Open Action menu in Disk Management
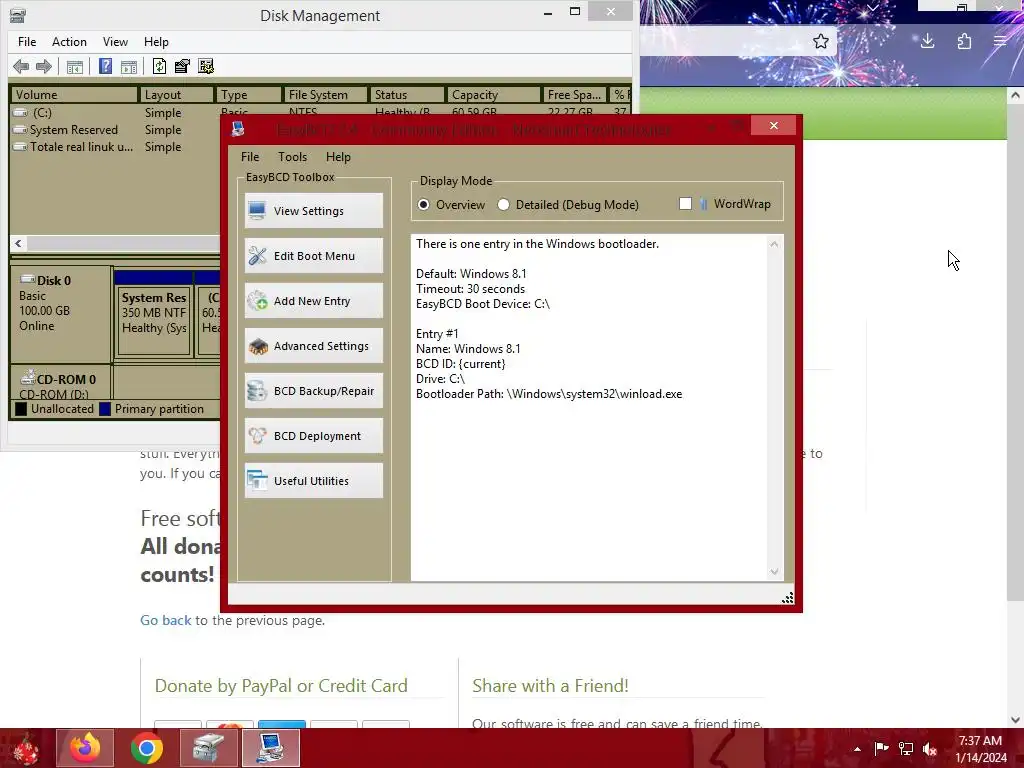 pos(69,42)
